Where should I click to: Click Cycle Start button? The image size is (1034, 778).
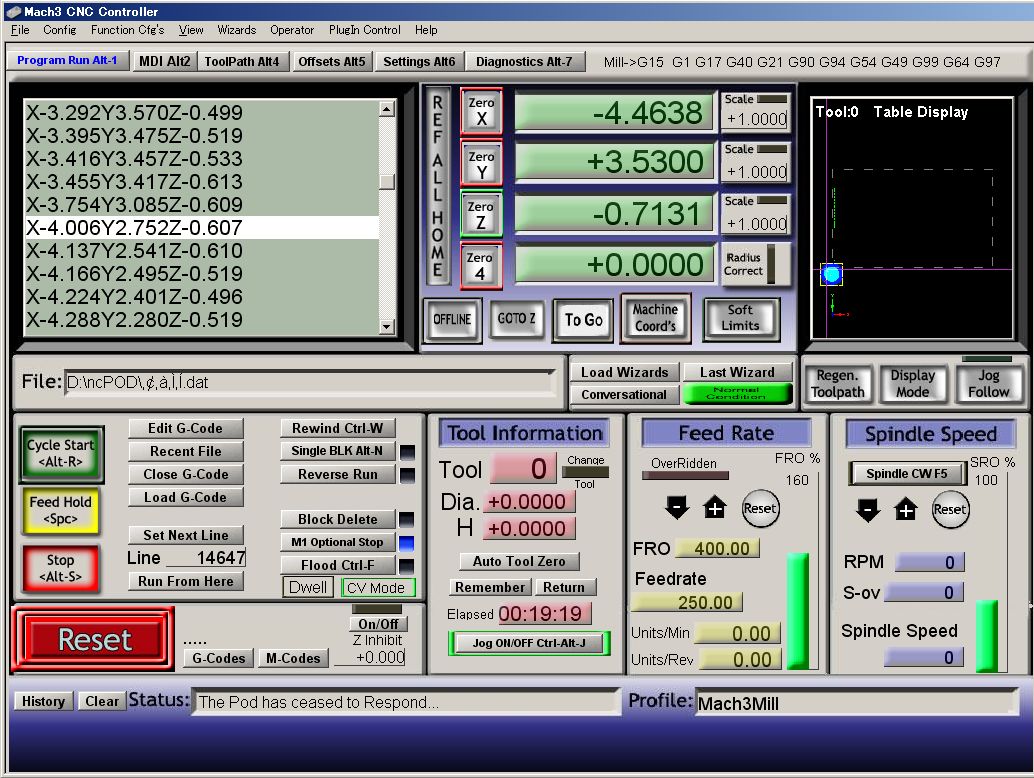(61, 453)
